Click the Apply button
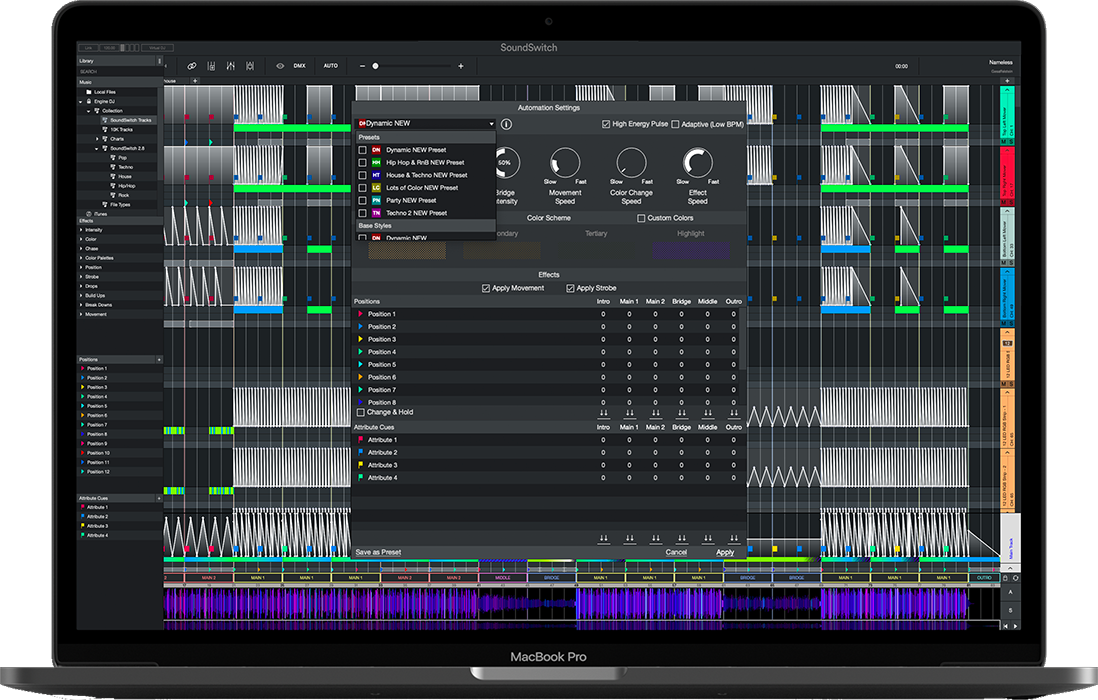The height and width of the screenshot is (700, 1098). 725,552
